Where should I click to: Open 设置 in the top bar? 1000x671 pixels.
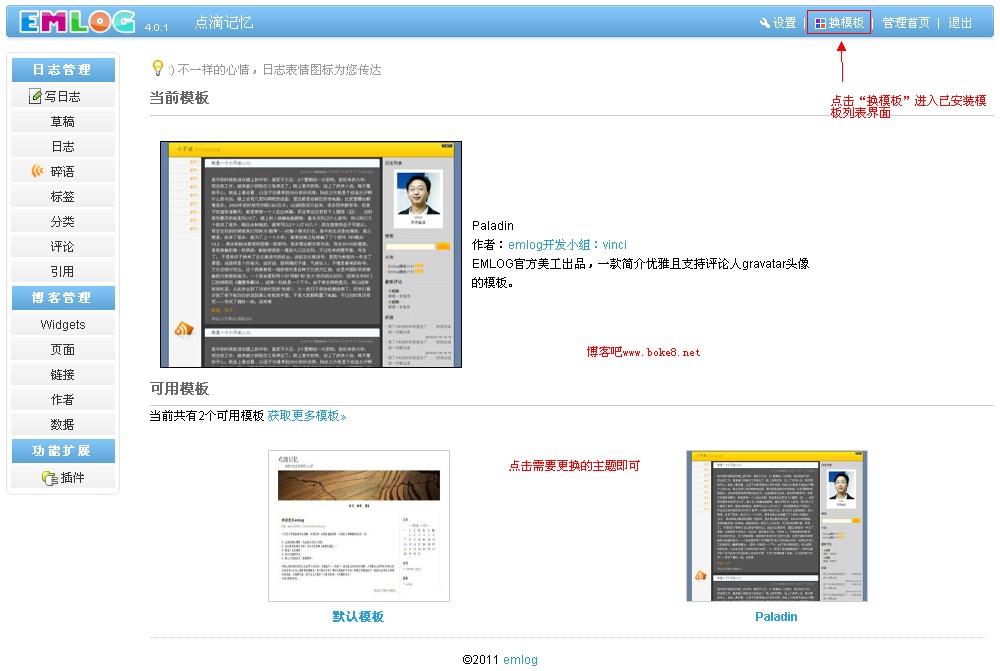coord(784,23)
